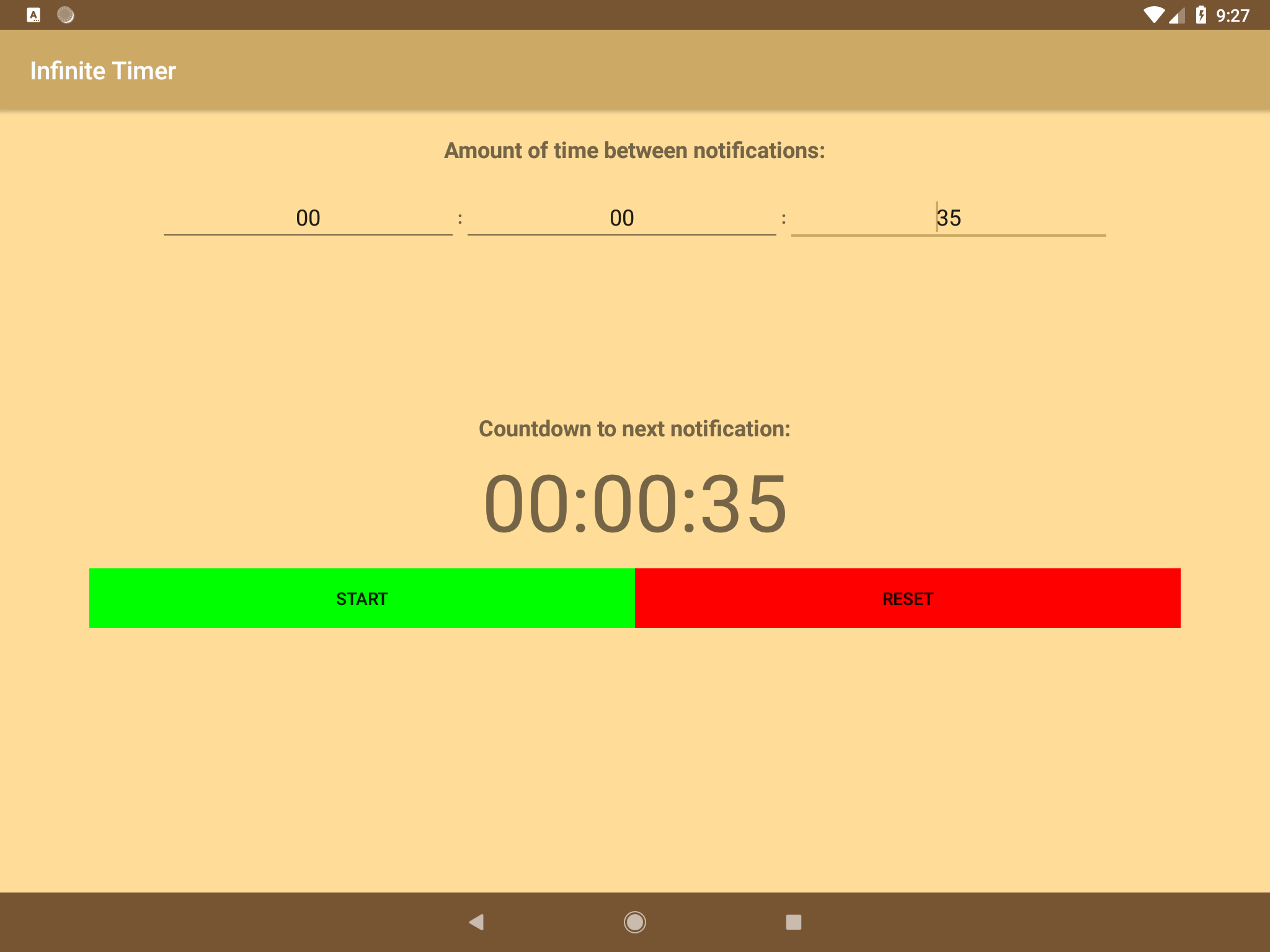Tap the Android home circle icon

pos(635,922)
